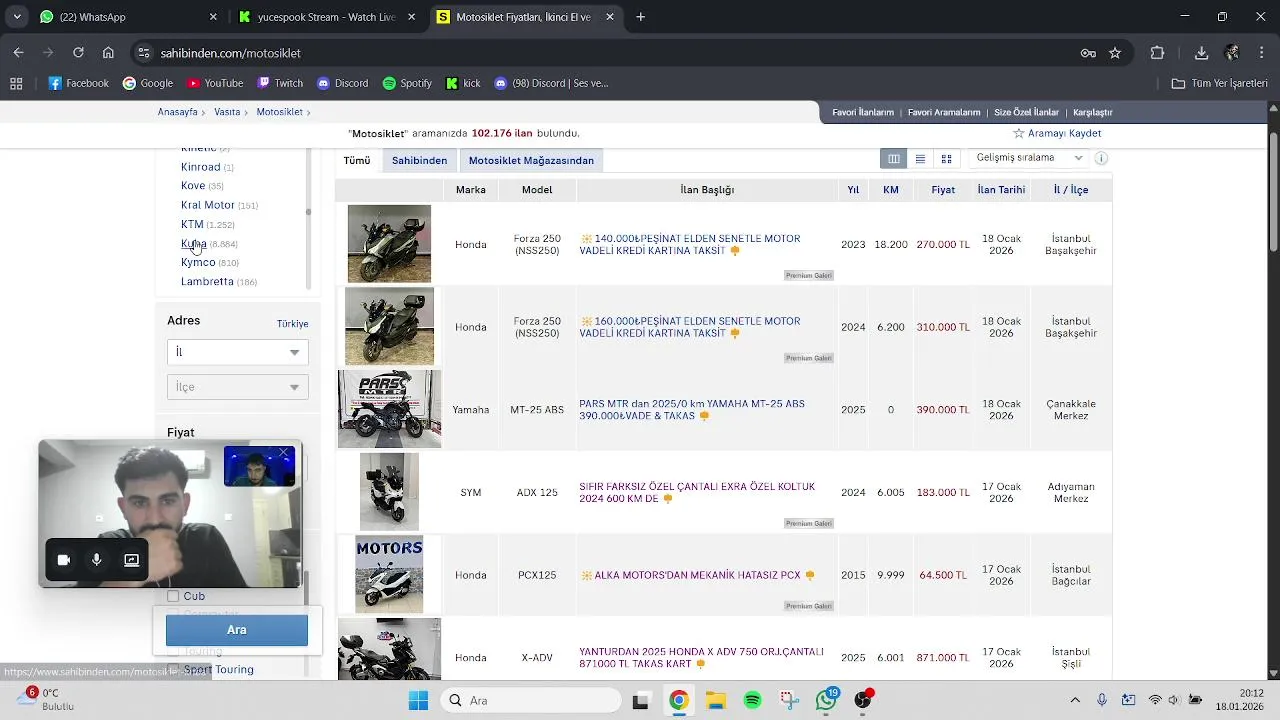
Task: Sort listings by KM column header
Action: click(891, 189)
